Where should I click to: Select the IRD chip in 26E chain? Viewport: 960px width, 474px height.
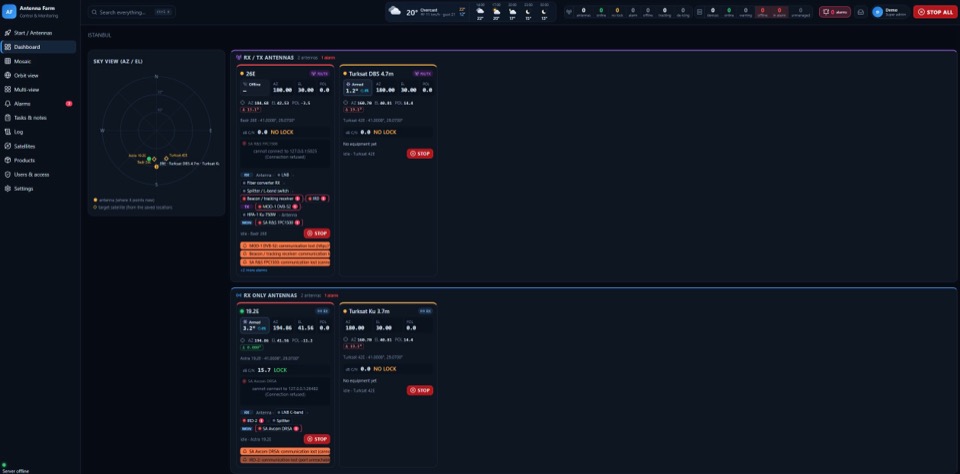point(317,198)
